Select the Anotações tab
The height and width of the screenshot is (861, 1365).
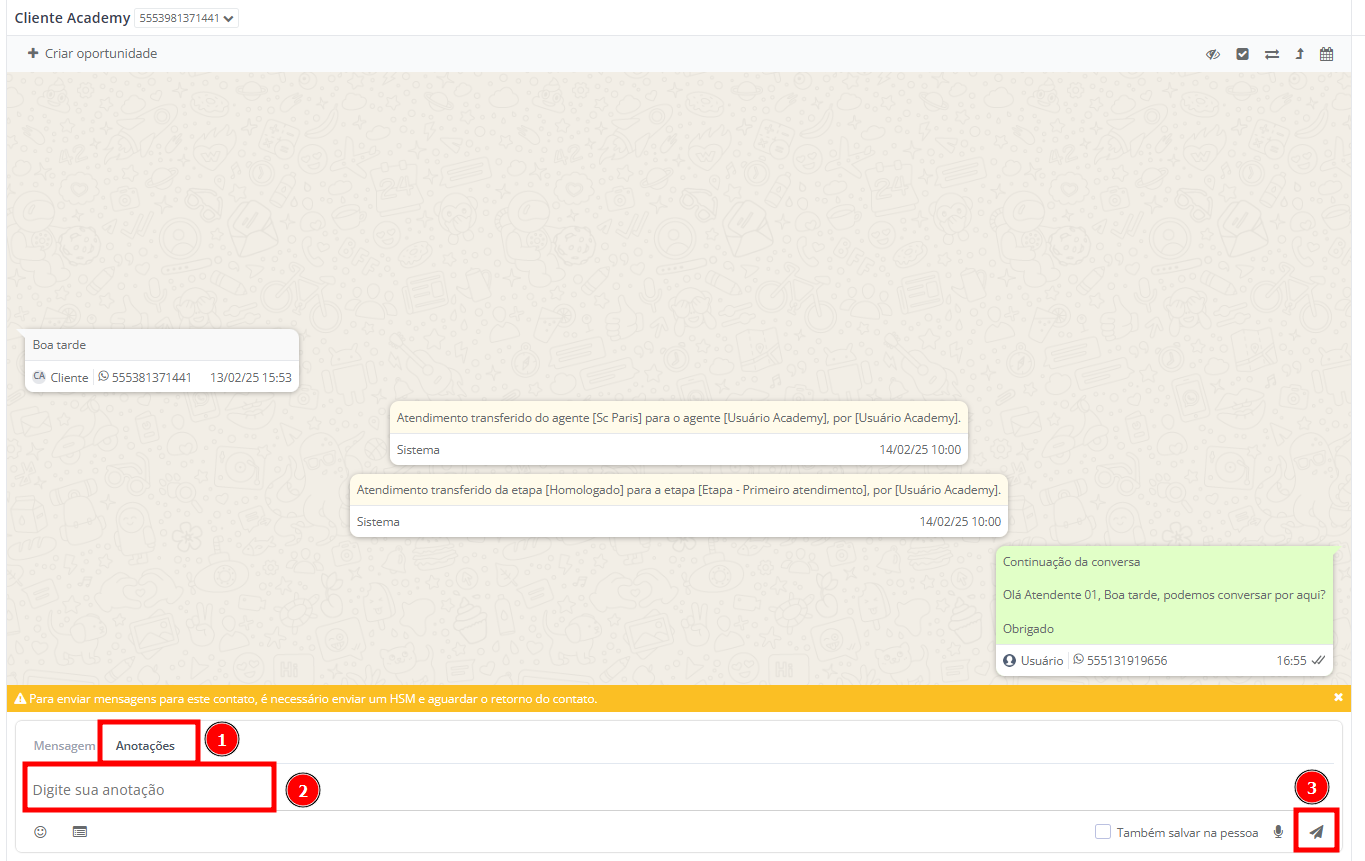[x=145, y=745]
